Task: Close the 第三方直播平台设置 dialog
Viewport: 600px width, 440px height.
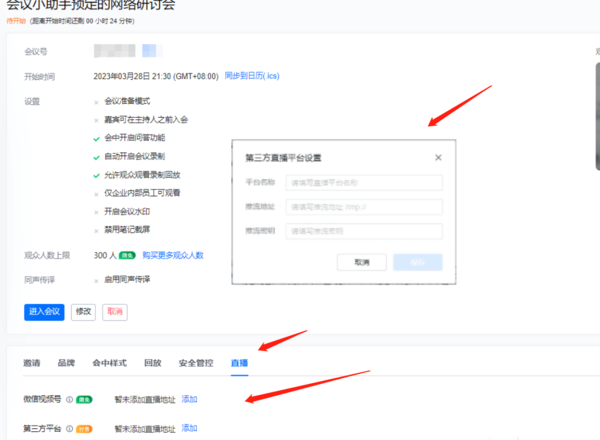Action: 438,158
